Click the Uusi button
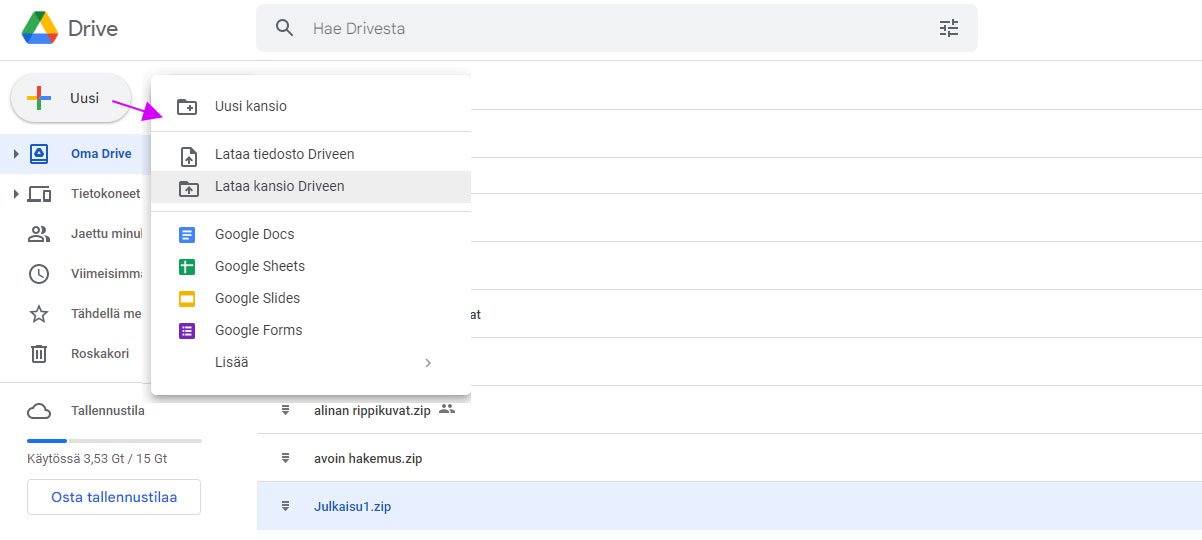Image resolution: width=1202 pixels, height=540 pixels. click(70, 98)
